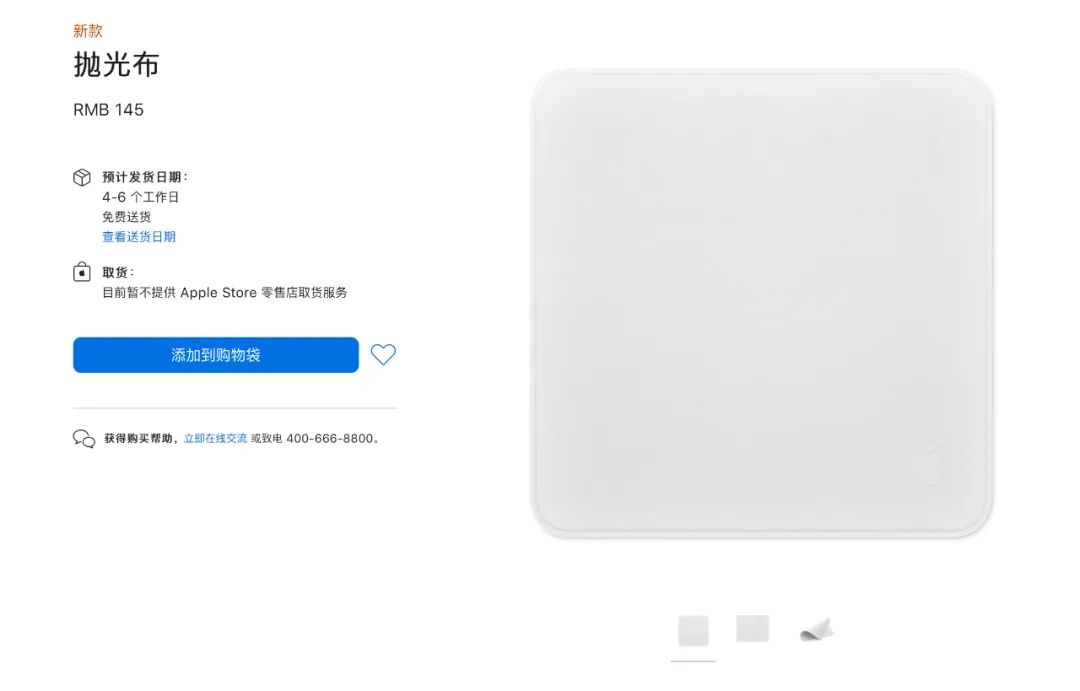1080x691 pixels.
Task: Click the 预计发货日期 heading
Action: coord(145,177)
